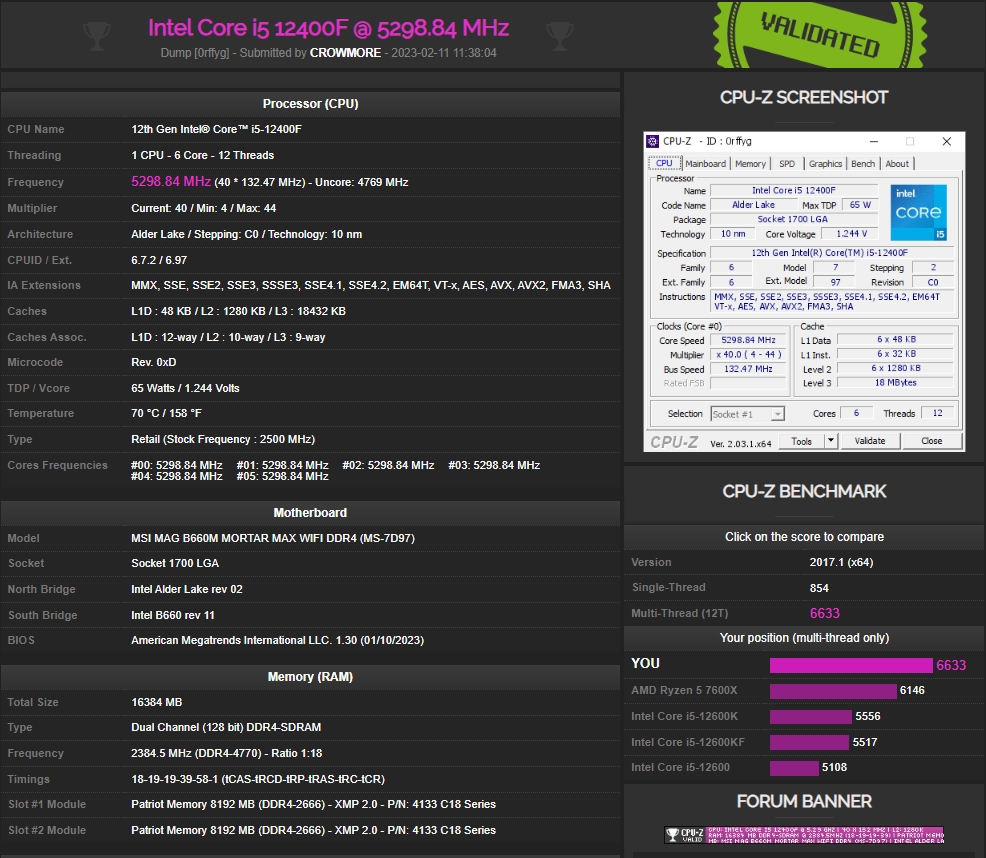Click the Caches L1D 48 KB row value
Screen dimensions: 986x858
(x=238, y=311)
